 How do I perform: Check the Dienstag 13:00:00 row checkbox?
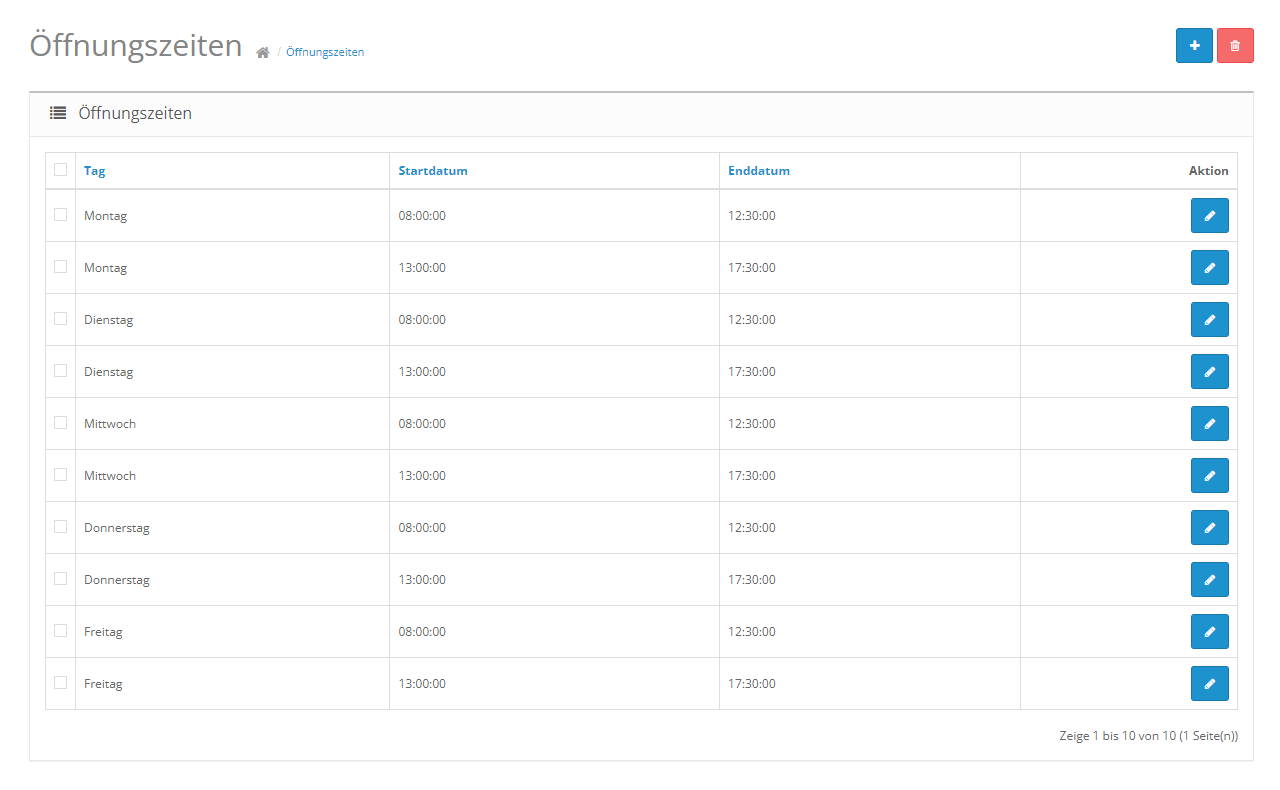[61, 371]
